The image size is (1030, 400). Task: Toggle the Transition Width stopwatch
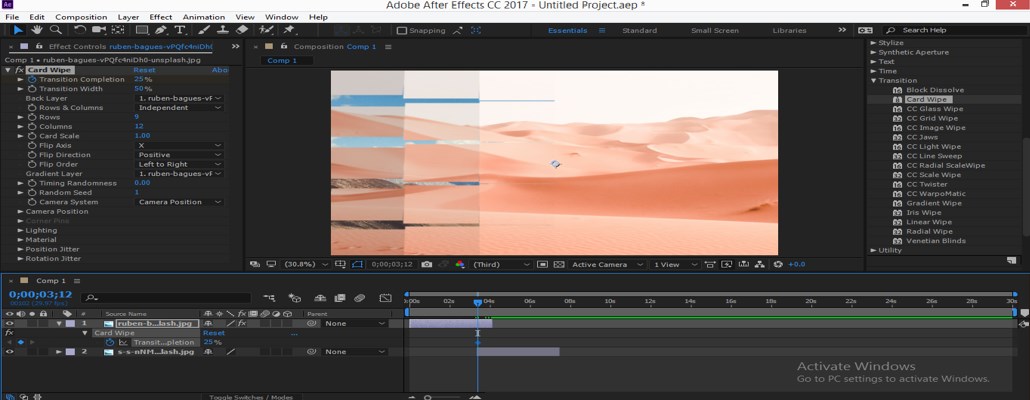click(x=32, y=89)
